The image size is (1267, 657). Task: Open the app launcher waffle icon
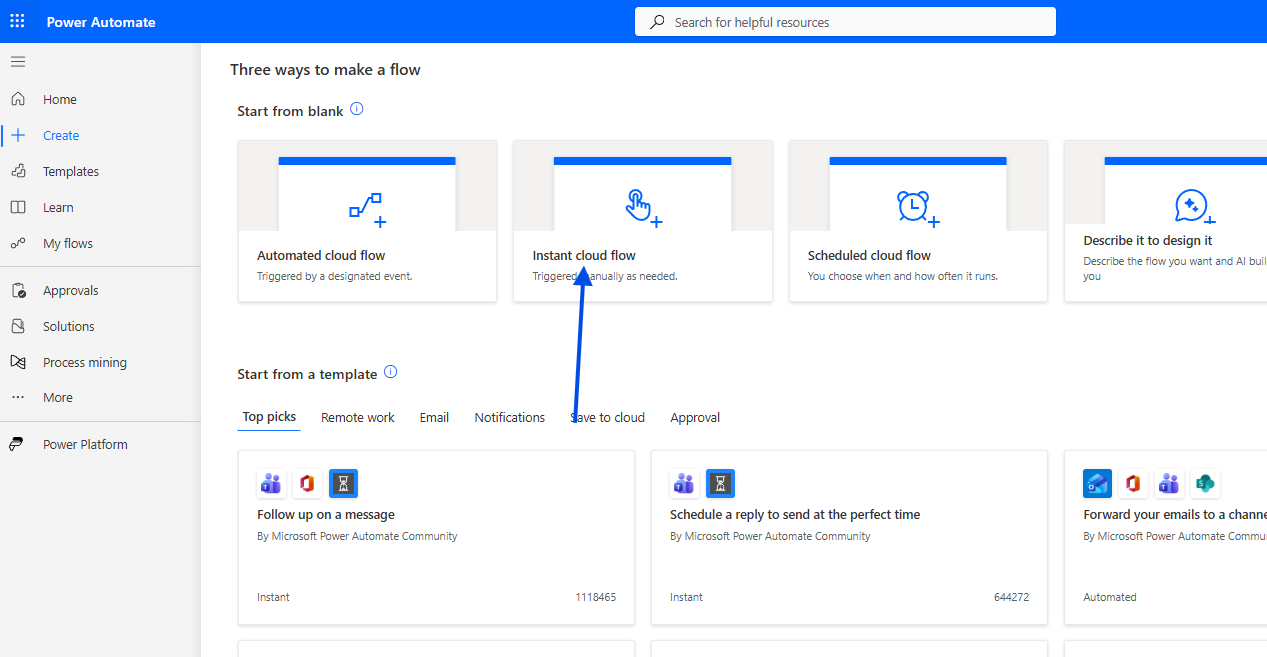pyautogui.click(x=17, y=21)
